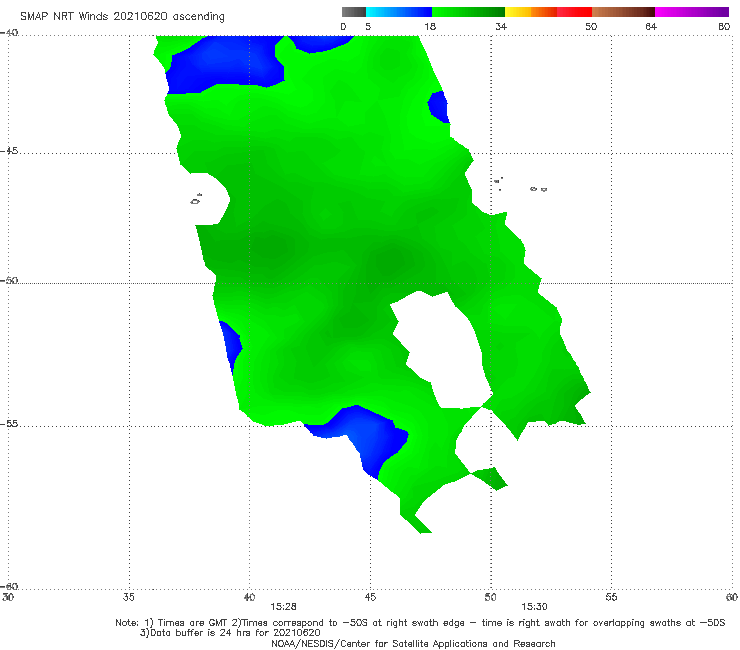Click the longitude axis label '35'
This screenshot has height=650, width=740.
128,597
